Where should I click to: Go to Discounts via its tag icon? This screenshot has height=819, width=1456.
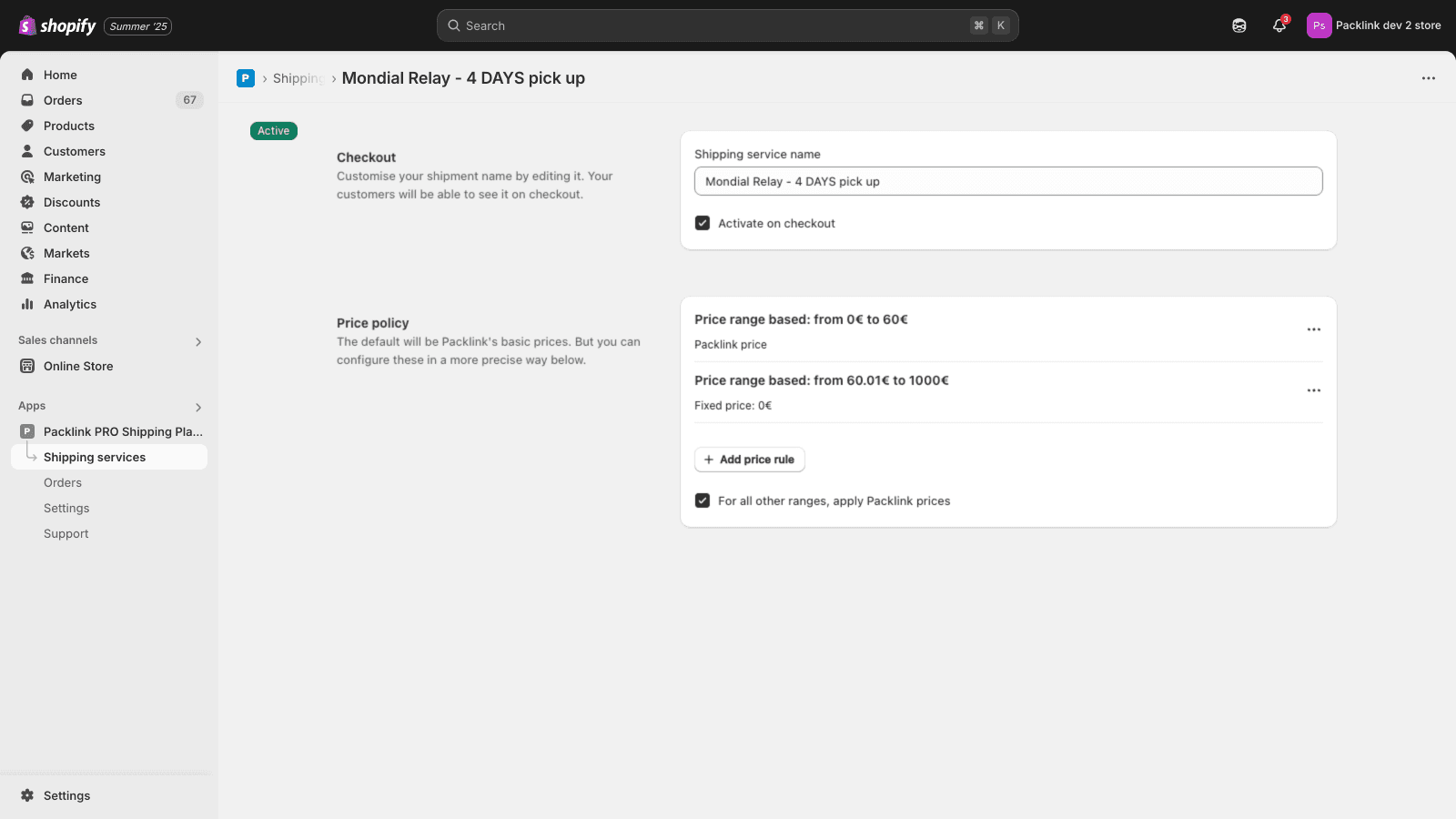tap(27, 202)
